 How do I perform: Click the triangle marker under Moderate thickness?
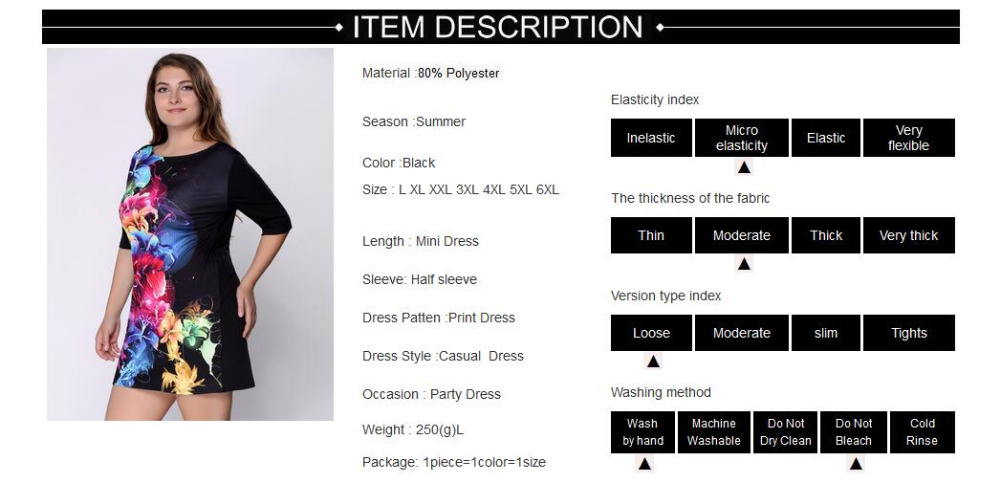pos(744,264)
